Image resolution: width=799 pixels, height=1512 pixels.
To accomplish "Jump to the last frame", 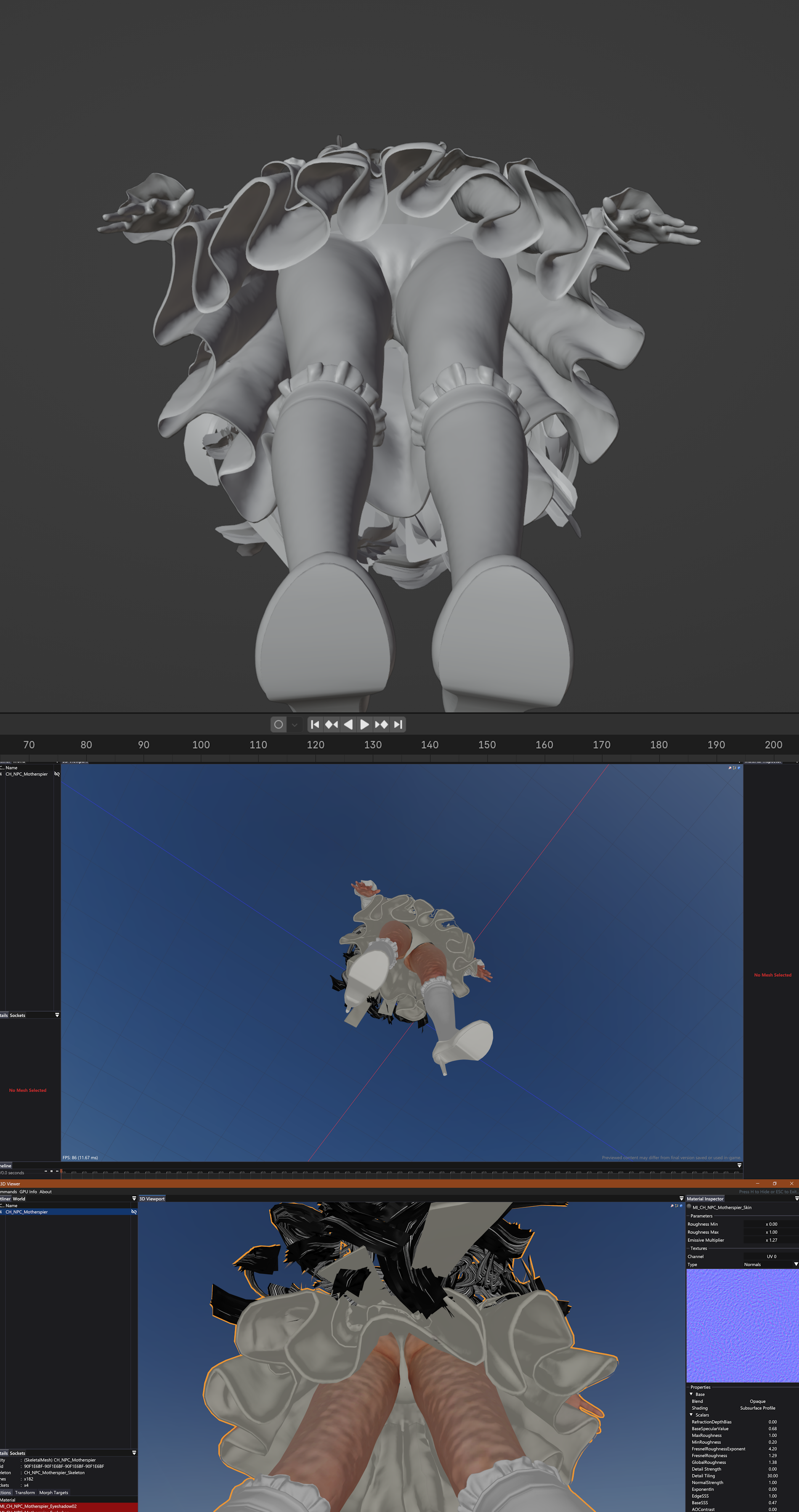I will coord(398,724).
